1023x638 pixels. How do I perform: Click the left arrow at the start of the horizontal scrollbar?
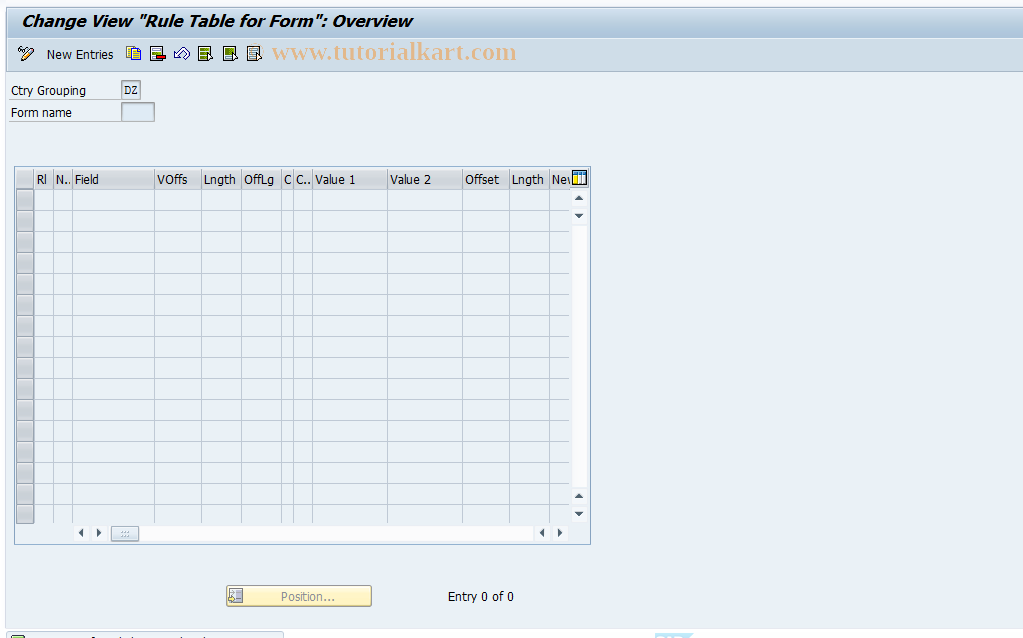(81, 533)
